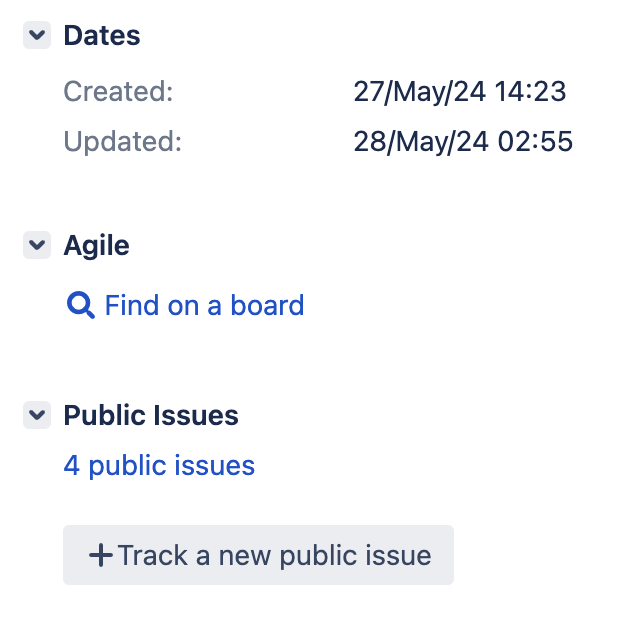Image resolution: width=628 pixels, height=634 pixels.
Task: Collapse the Agile section chevron
Action: [x=37, y=245]
